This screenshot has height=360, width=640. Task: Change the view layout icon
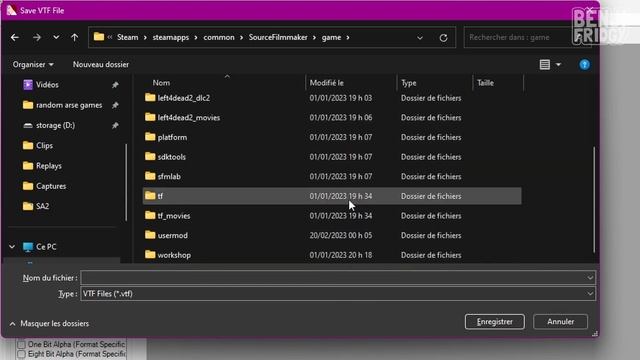click(x=544, y=64)
